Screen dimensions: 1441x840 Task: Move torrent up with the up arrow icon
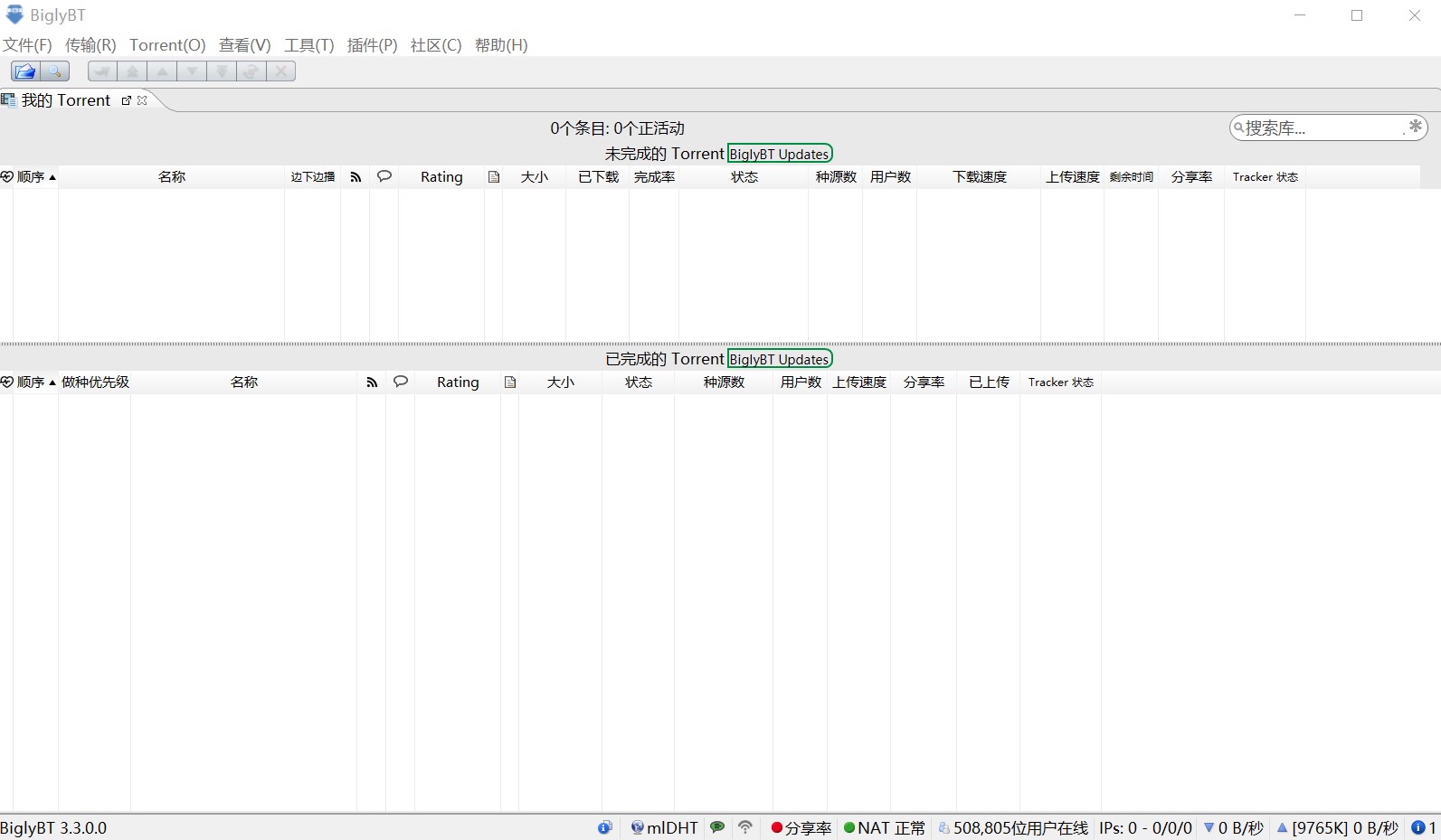[x=162, y=71]
